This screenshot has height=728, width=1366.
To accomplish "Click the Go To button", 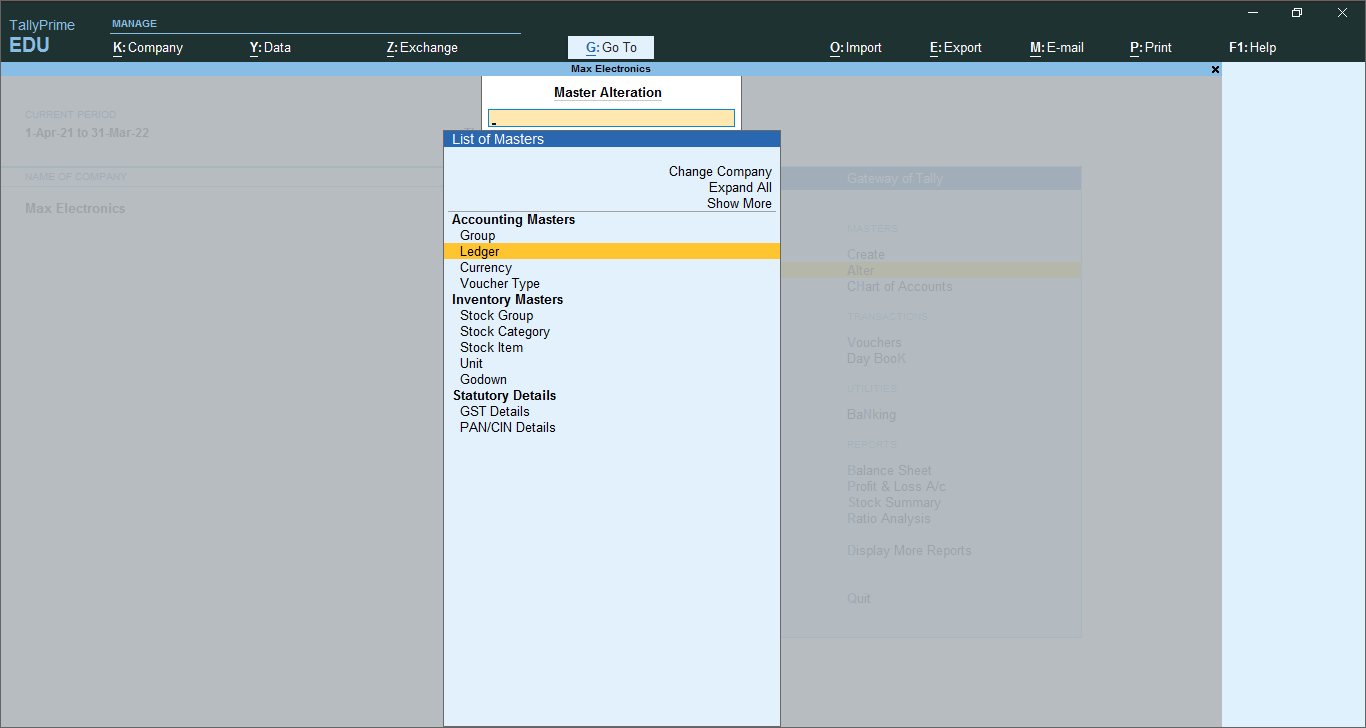I will coord(611,47).
